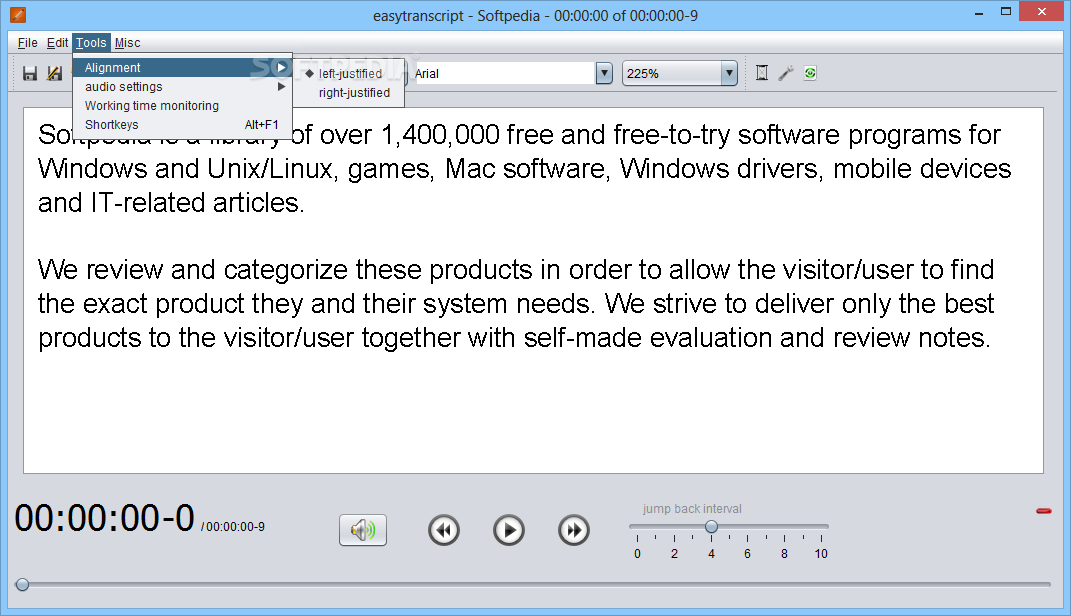1071x616 pixels.
Task: Click the save floppy disk icon
Action: [29, 73]
